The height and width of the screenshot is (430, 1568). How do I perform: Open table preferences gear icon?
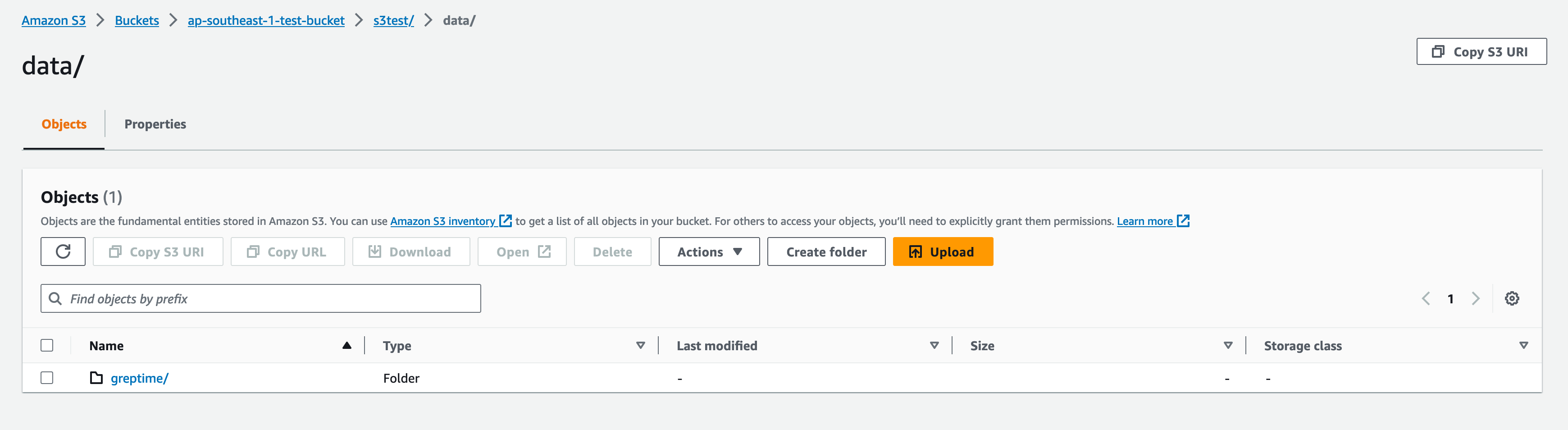point(1511,298)
